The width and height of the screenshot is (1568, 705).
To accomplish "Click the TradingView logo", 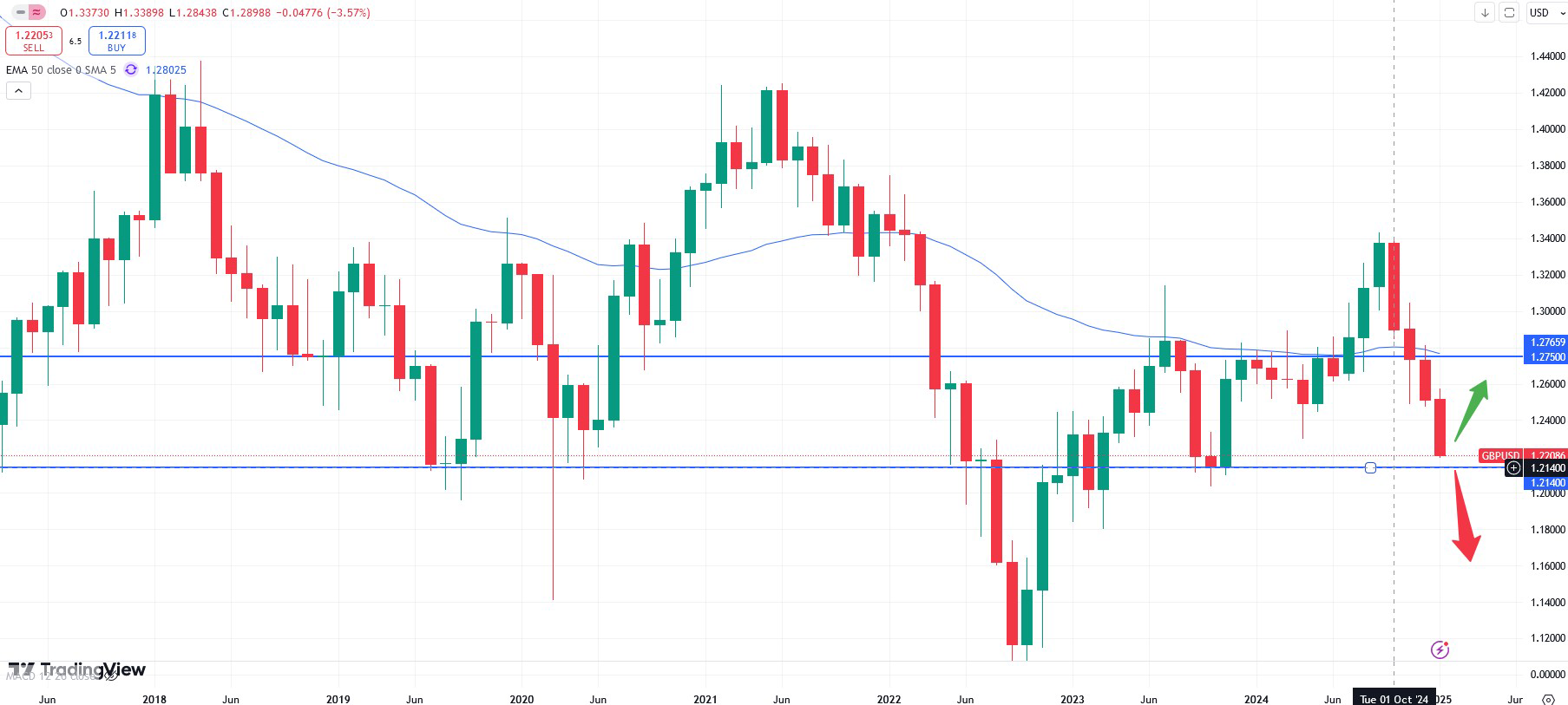I will tap(76, 669).
